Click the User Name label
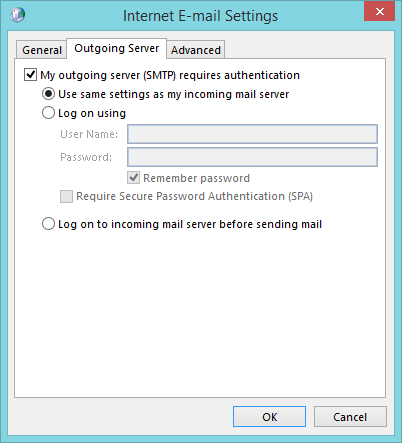 89,134
